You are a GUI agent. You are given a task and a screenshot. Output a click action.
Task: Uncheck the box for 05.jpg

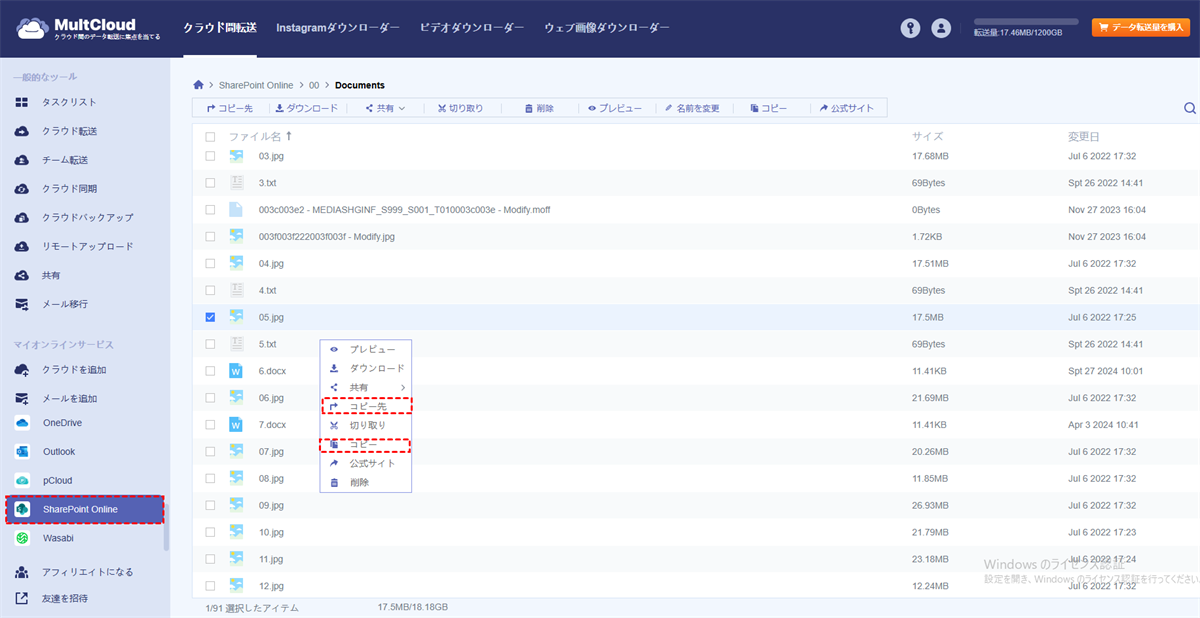pos(210,317)
